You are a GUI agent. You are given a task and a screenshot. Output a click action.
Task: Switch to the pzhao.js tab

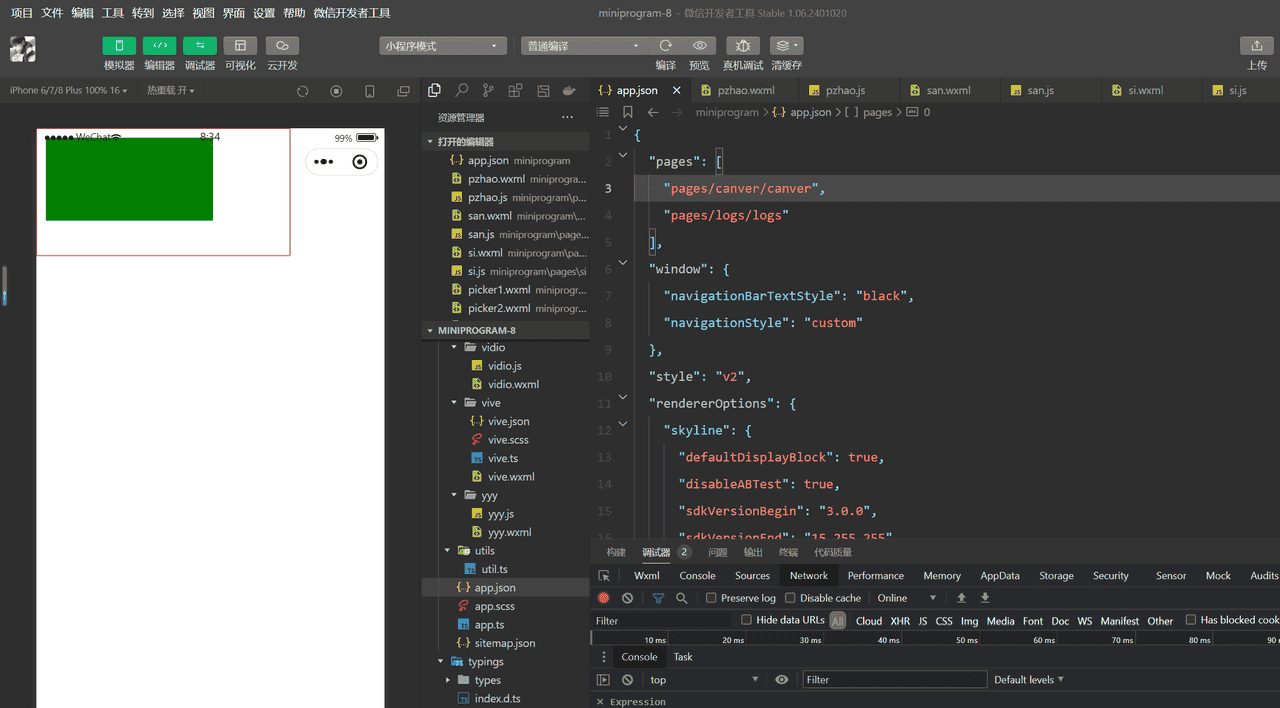(845, 90)
